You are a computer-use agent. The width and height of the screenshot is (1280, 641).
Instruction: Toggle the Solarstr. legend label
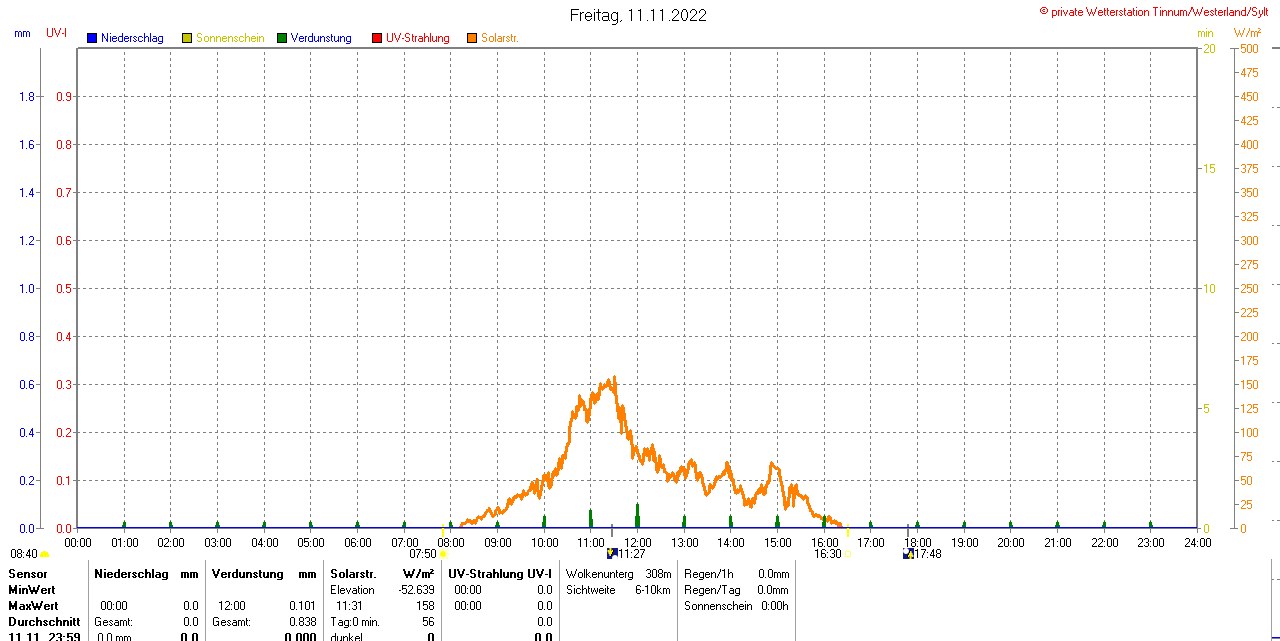[500, 38]
